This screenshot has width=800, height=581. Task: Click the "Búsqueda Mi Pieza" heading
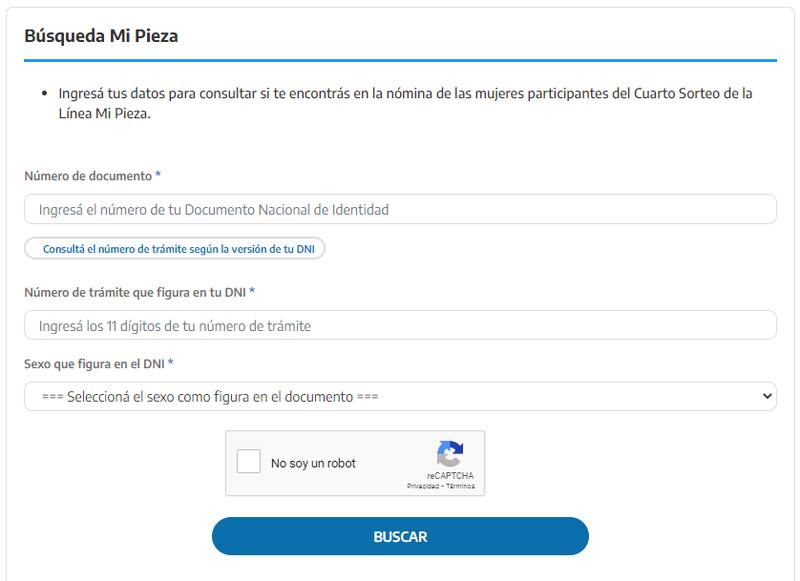[101, 36]
